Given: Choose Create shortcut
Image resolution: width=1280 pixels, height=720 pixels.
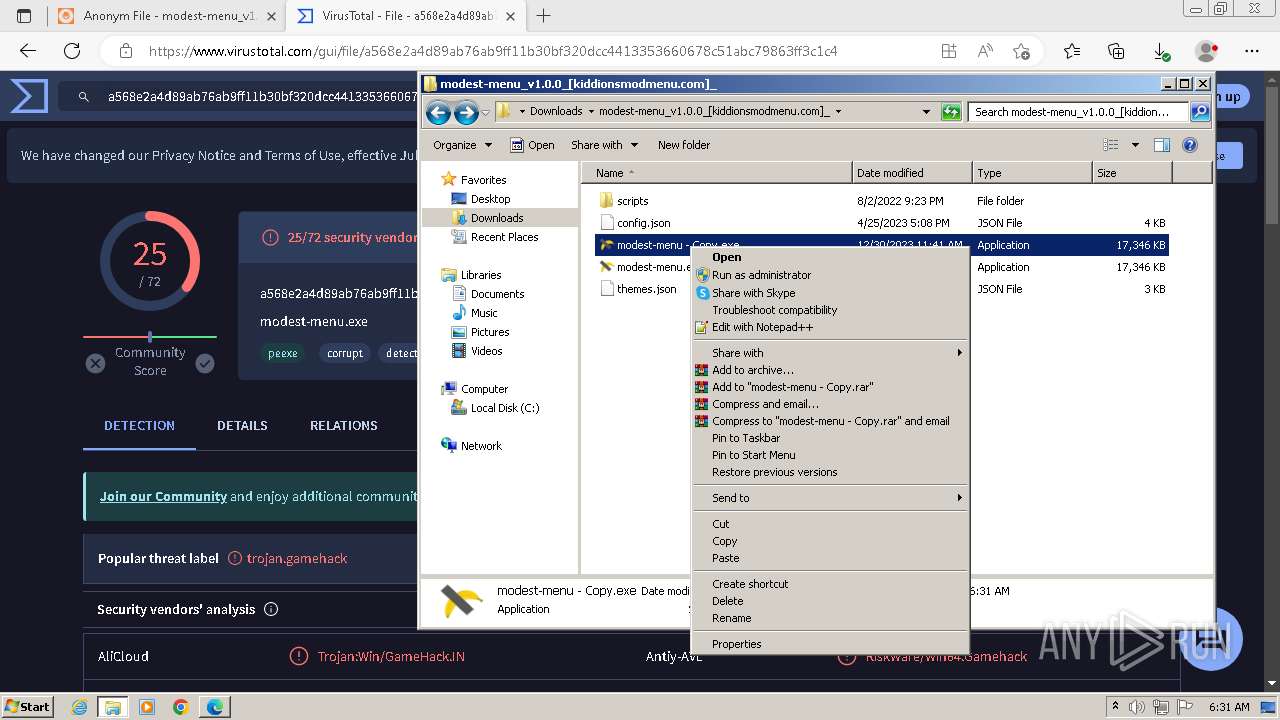Looking at the screenshot, I should (830, 584).
